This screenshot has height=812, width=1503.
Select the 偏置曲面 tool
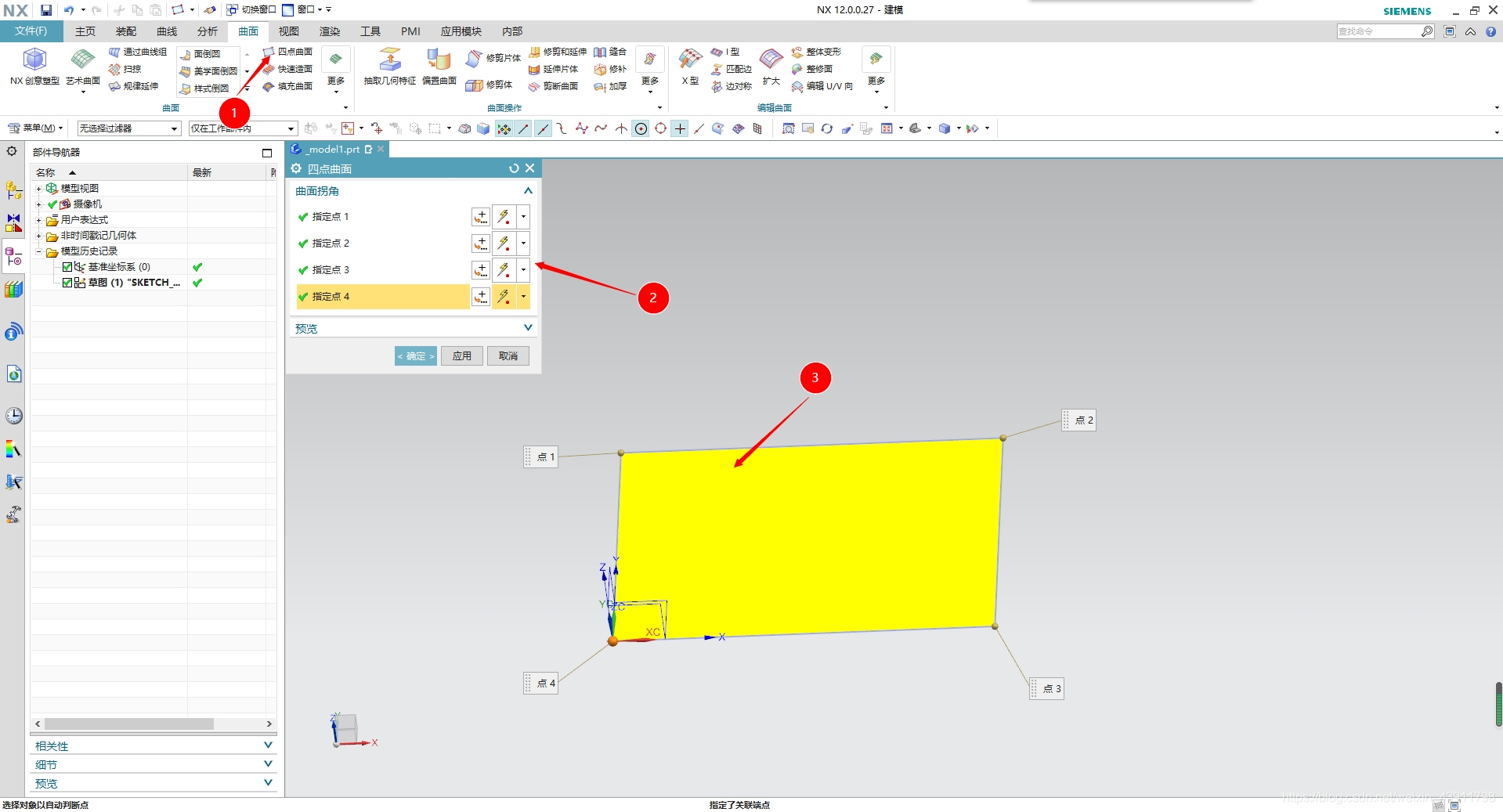tap(439, 67)
